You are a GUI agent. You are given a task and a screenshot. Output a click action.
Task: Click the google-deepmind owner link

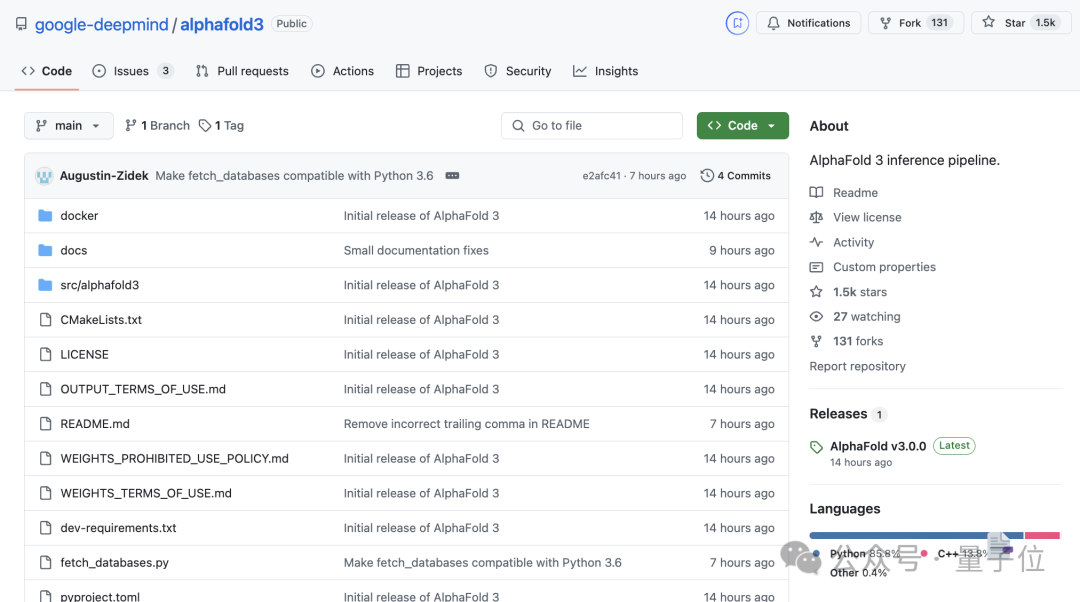click(101, 24)
